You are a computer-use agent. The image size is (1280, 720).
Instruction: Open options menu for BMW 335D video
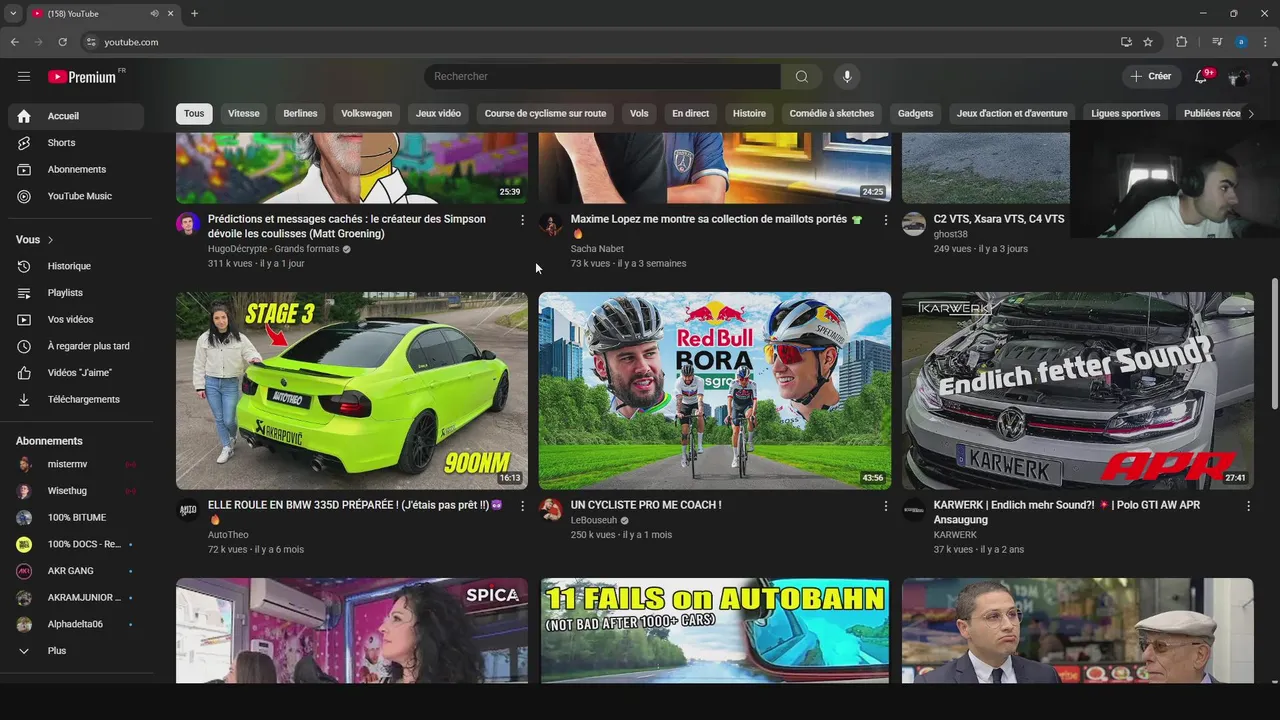pos(522,506)
